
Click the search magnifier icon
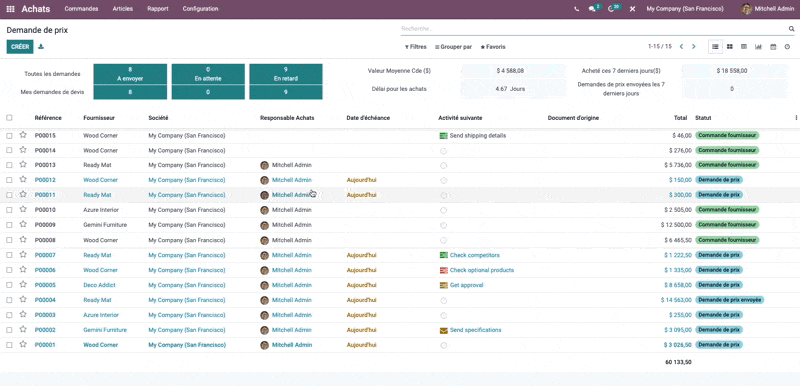point(792,29)
